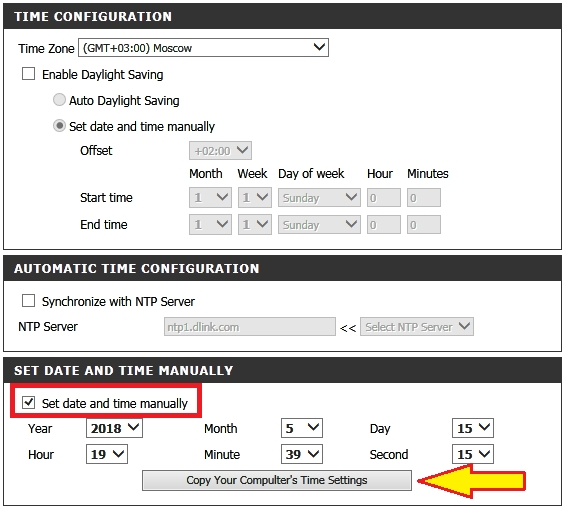The image size is (568, 512).
Task: Open the Month 5 dropdown
Action: point(302,428)
